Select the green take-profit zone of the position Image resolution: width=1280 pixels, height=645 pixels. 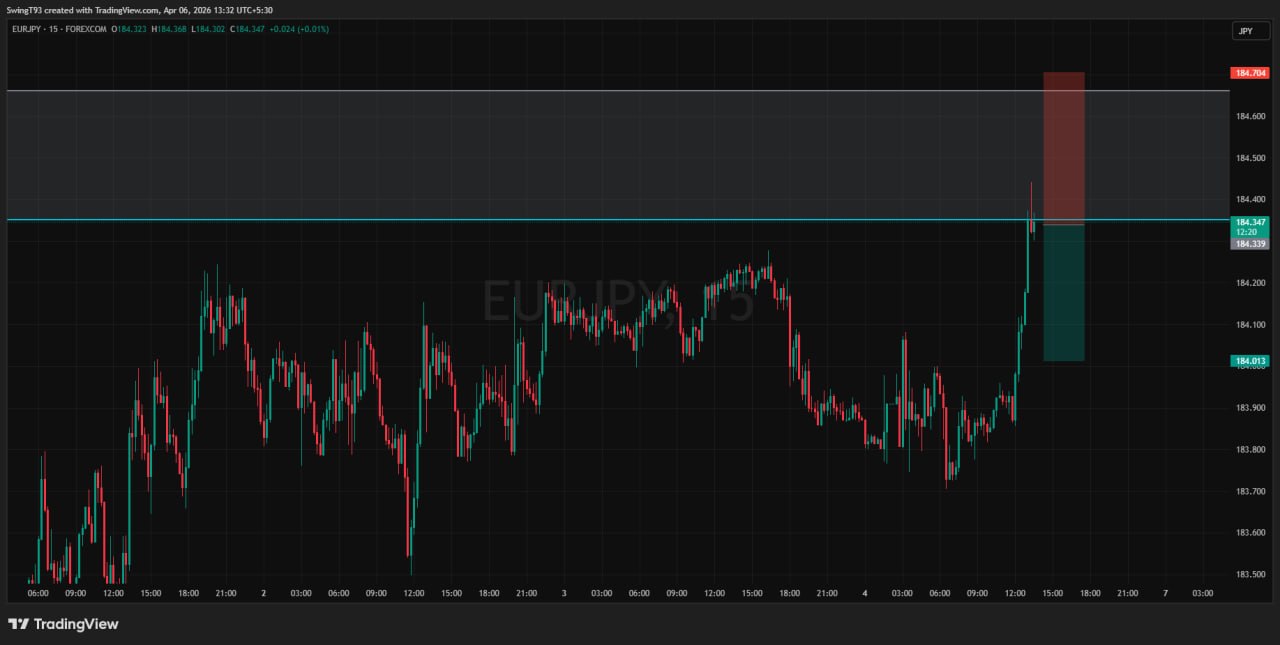[1063, 292]
